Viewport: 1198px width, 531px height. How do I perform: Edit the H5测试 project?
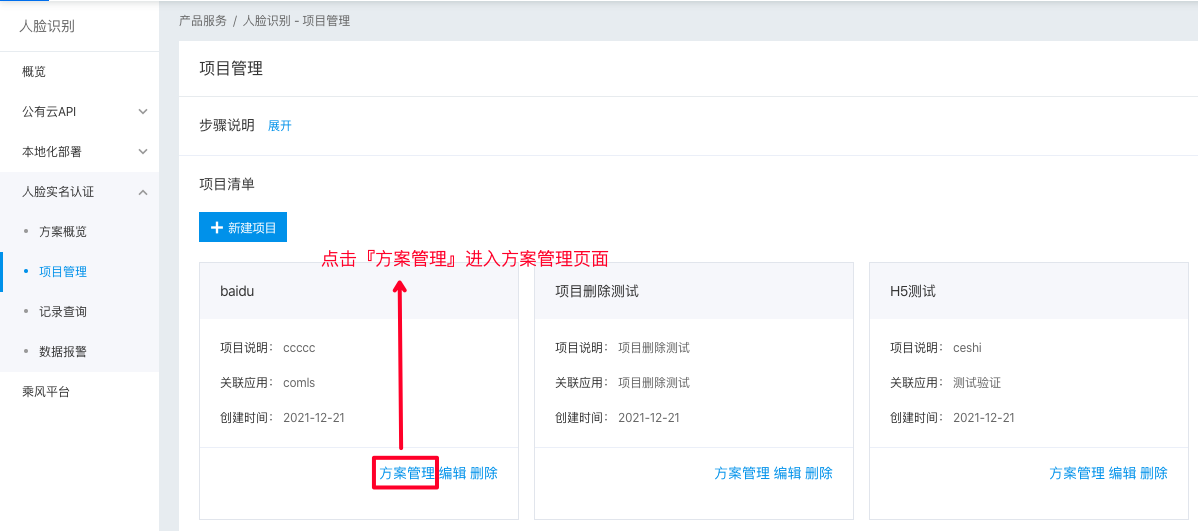point(1122,473)
